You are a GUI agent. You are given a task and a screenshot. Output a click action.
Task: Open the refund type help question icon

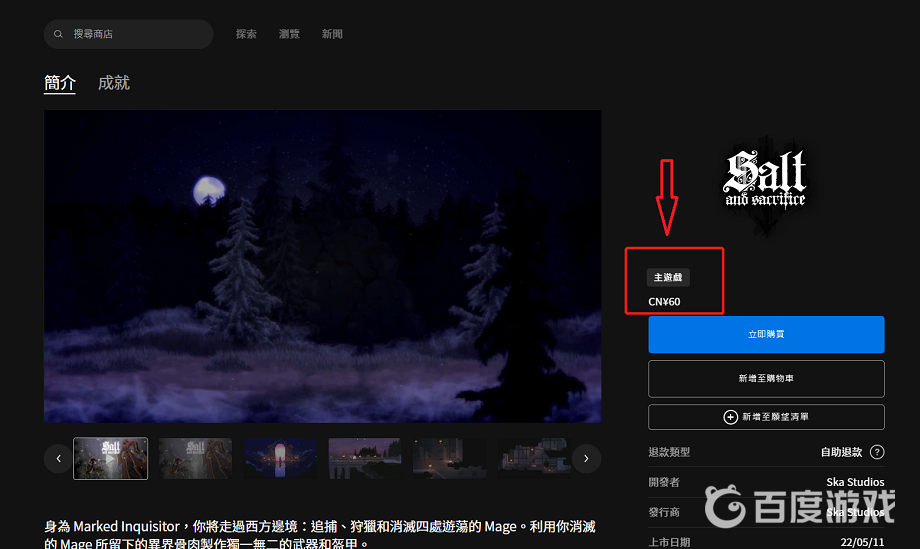click(x=877, y=452)
